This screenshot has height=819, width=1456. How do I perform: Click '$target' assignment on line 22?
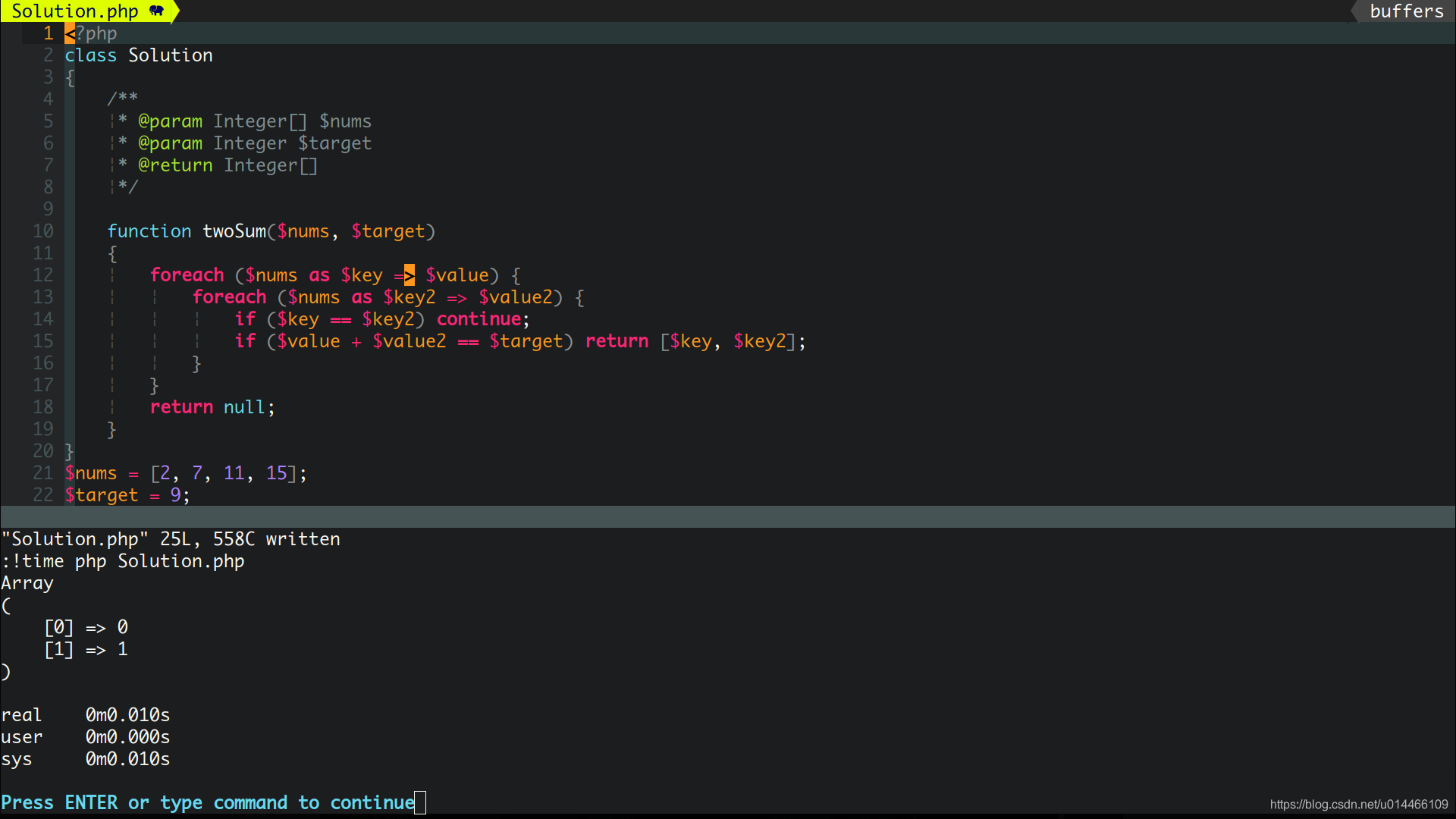tap(102, 495)
